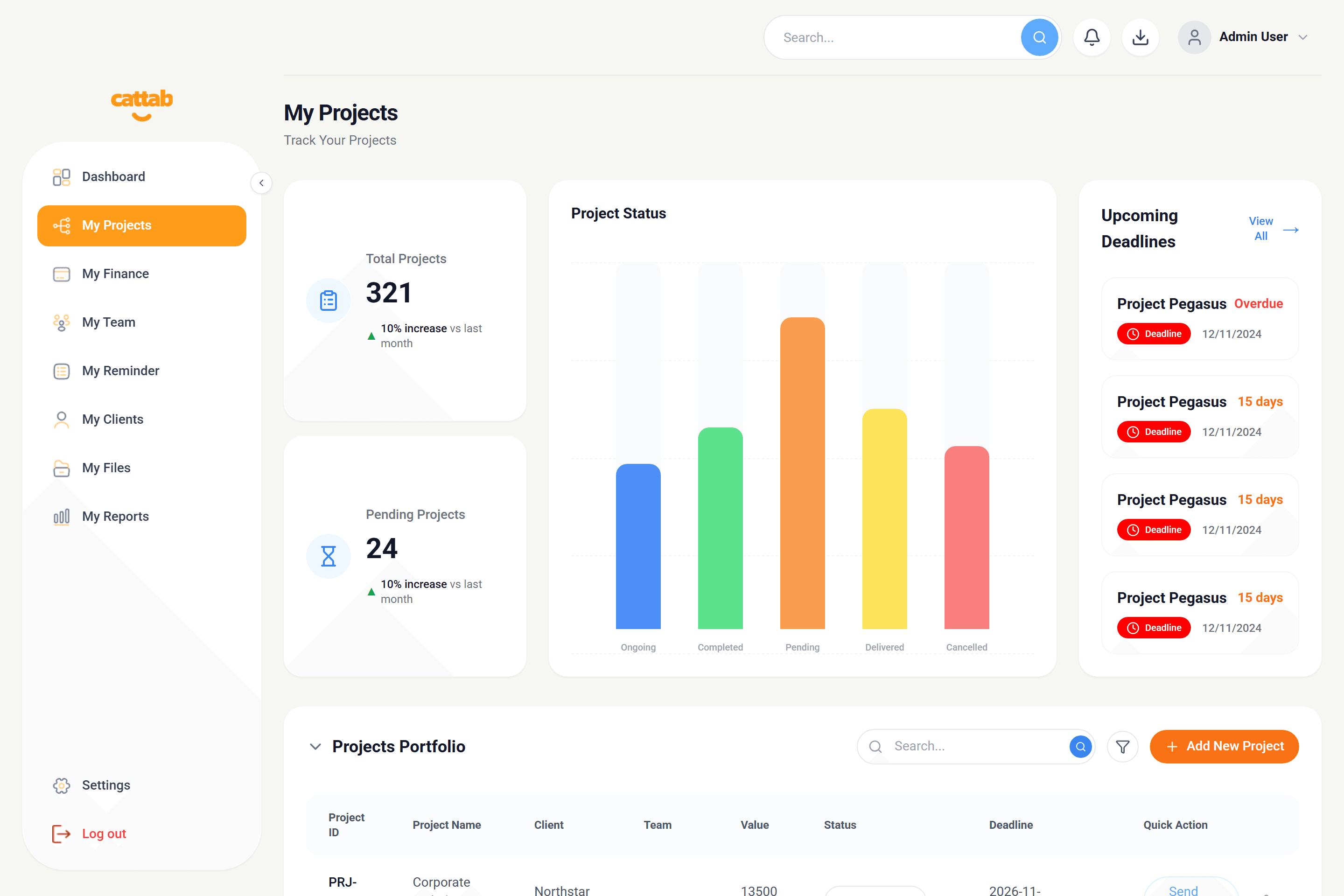This screenshot has width=1344, height=896.
Task: Click the Total Projects clipboard icon
Action: point(328,301)
